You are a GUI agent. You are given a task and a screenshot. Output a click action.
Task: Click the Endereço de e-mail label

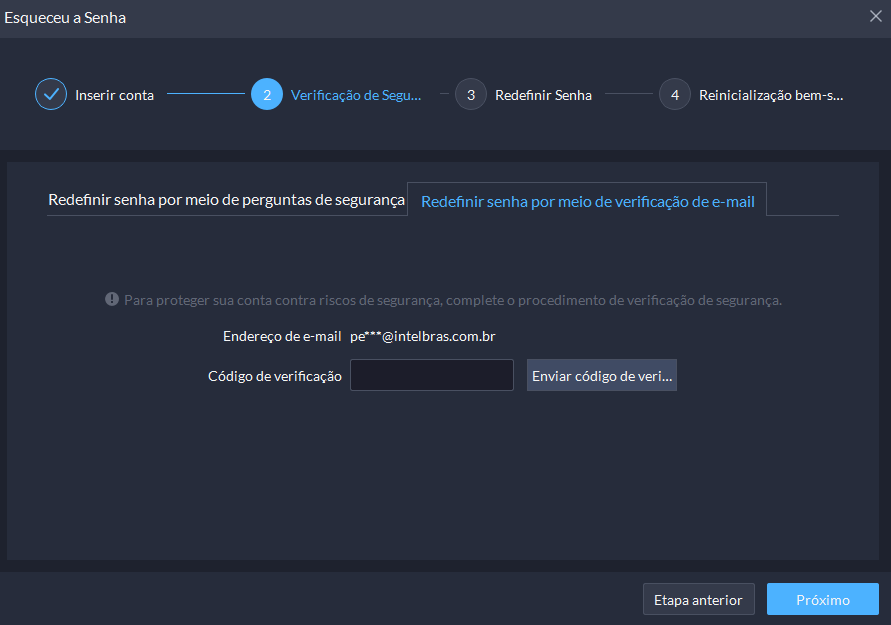(282, 336)
